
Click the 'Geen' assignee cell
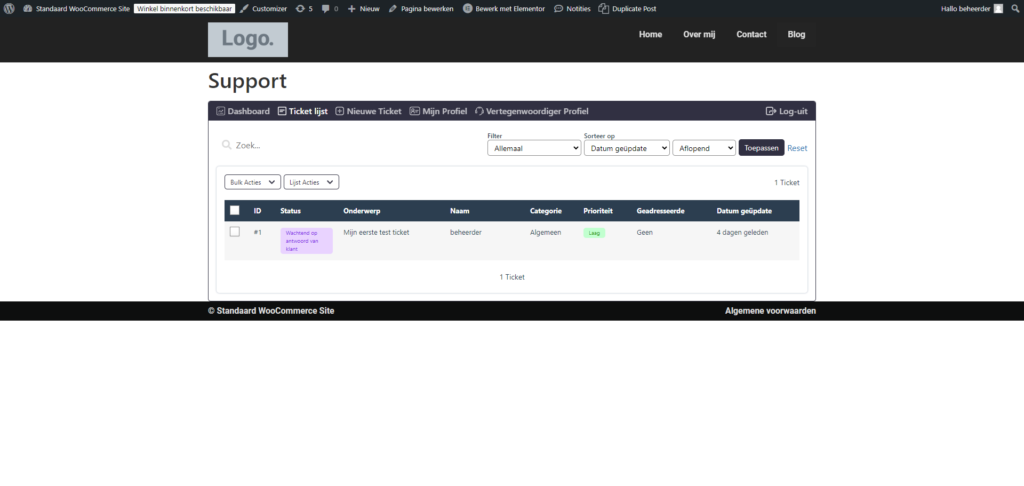pos(645,232)
